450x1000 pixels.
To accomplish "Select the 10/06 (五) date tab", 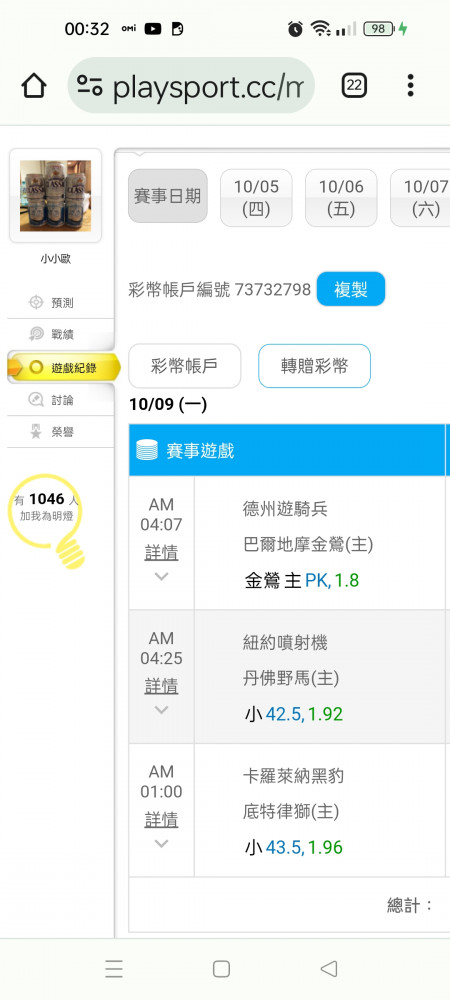I will 341,198.
